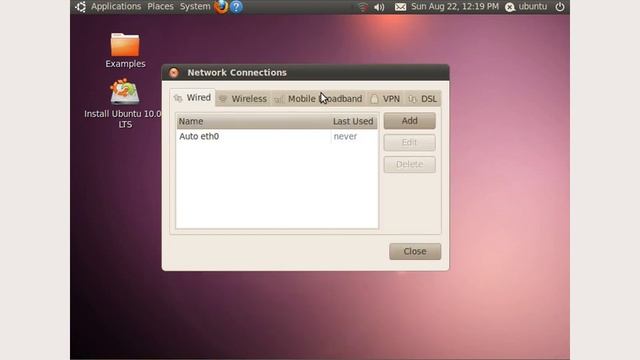Open the power session menu icon
This screenshot has width=640, height=360.
pos(560,7)
